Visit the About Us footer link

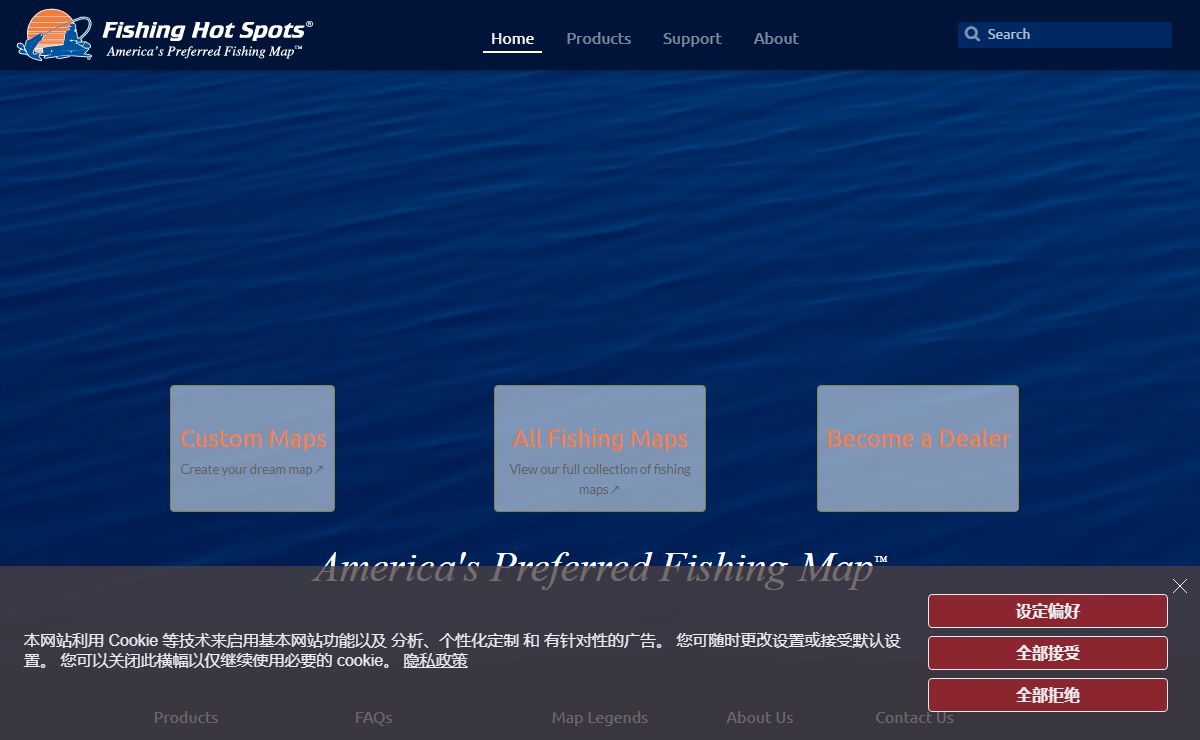[x=759, y=717]
